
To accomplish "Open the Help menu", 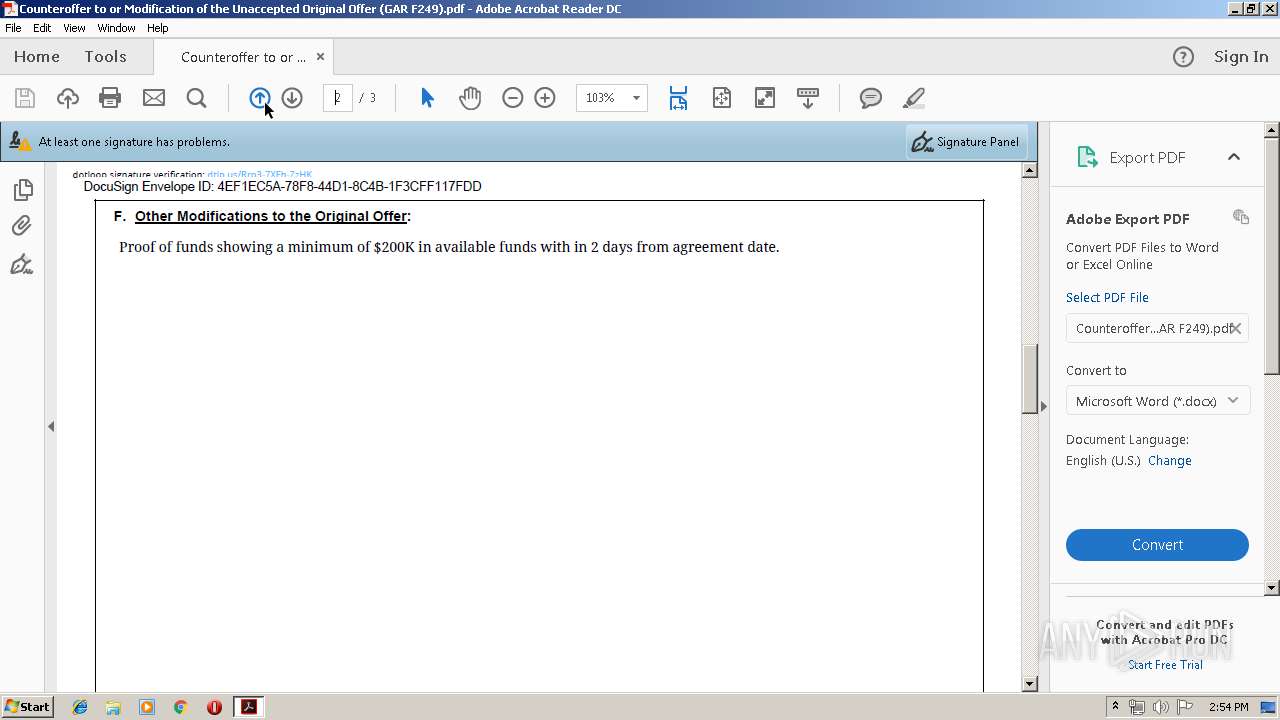I will [x=157, y=28].
